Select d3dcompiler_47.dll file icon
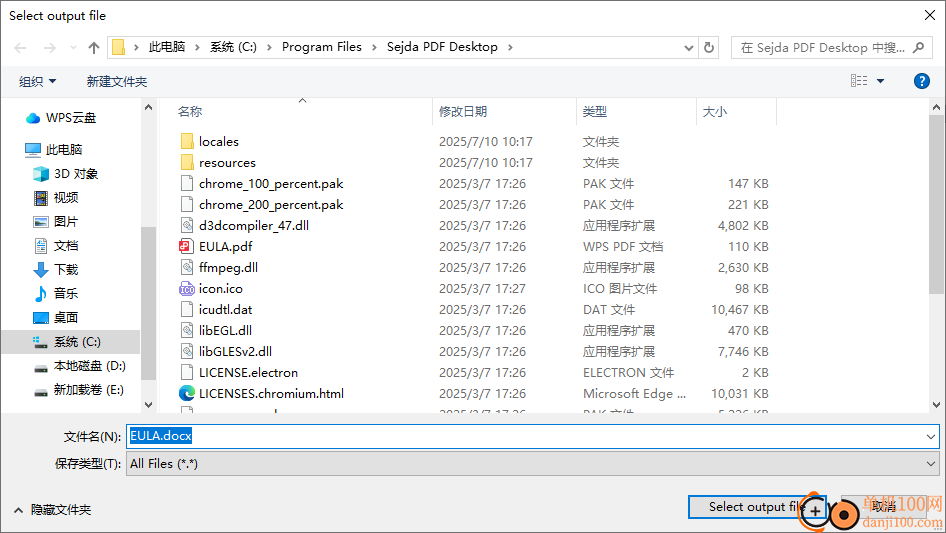 click(x=187, y=225)
